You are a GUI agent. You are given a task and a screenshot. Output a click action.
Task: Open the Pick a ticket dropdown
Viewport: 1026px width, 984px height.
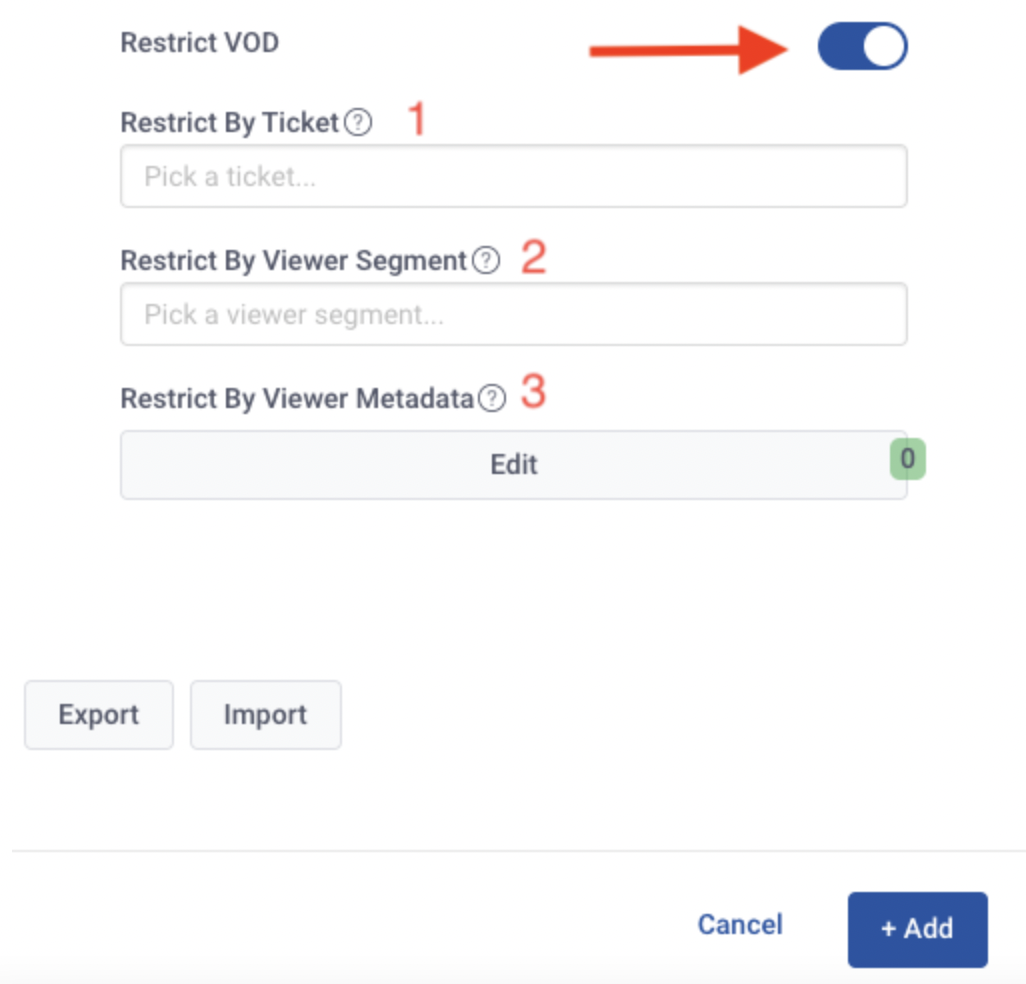point(514,177)
